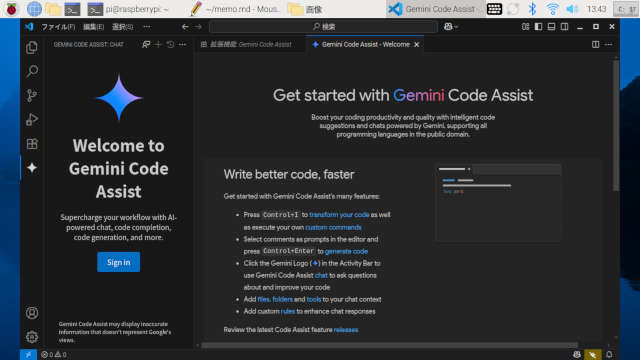640x360 pixels.
Task: Open chat history in Gemini panel
Action: point(170,44)
